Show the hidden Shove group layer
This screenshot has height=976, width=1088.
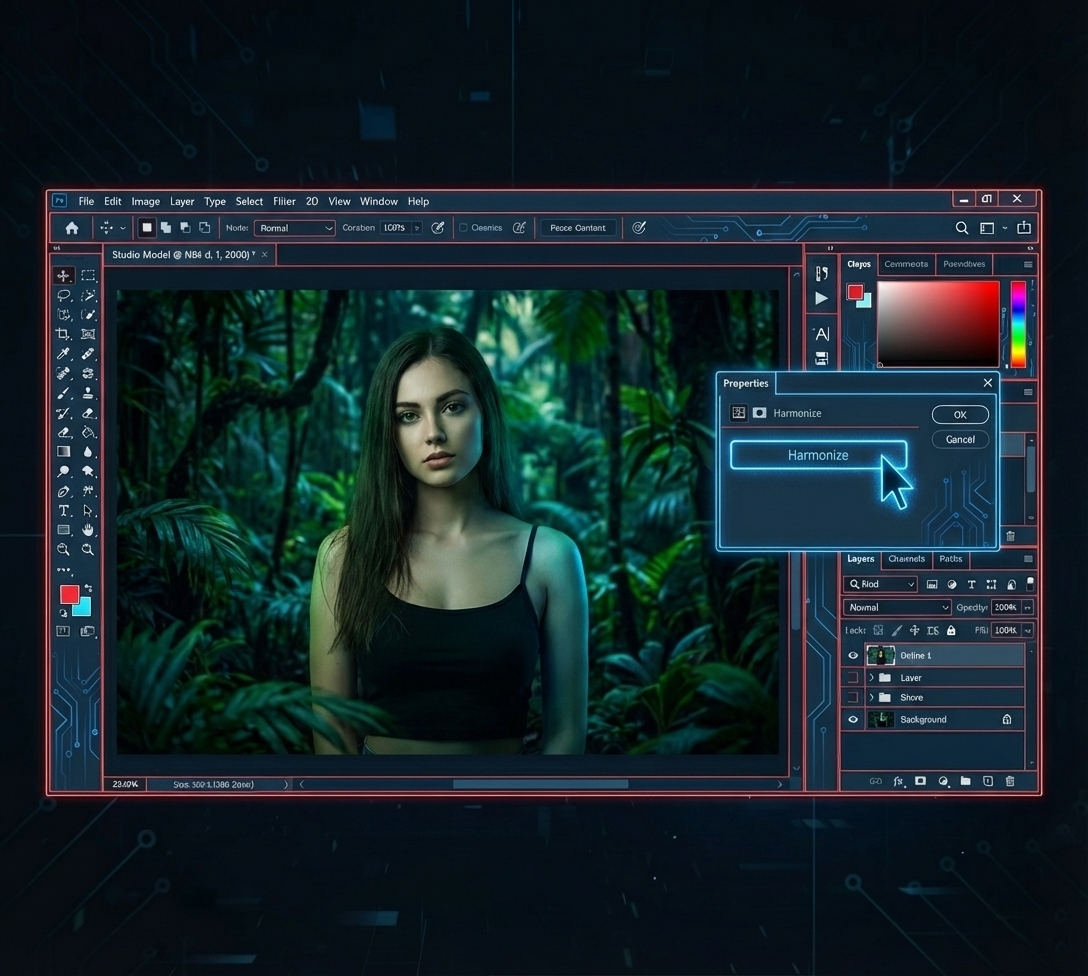click(853, 697)
